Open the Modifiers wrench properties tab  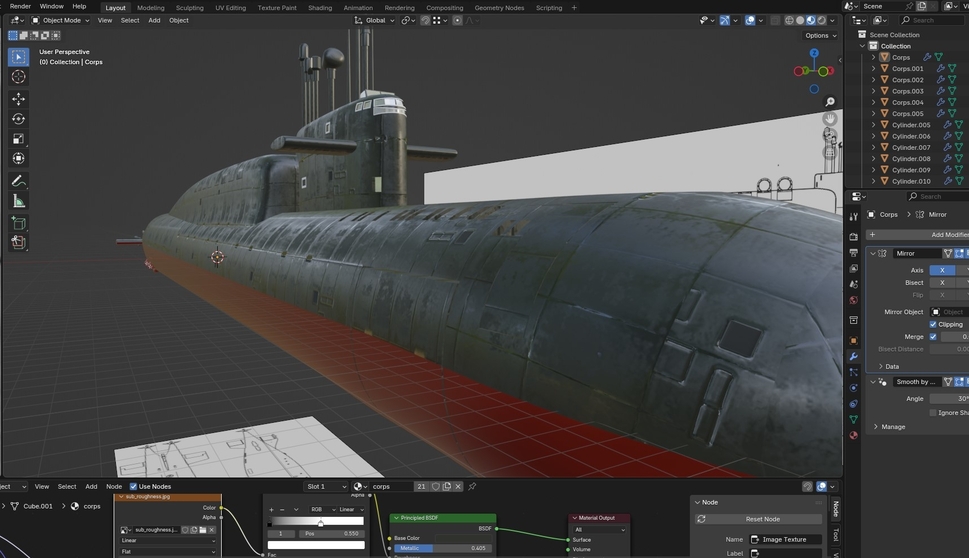(853, 356)
